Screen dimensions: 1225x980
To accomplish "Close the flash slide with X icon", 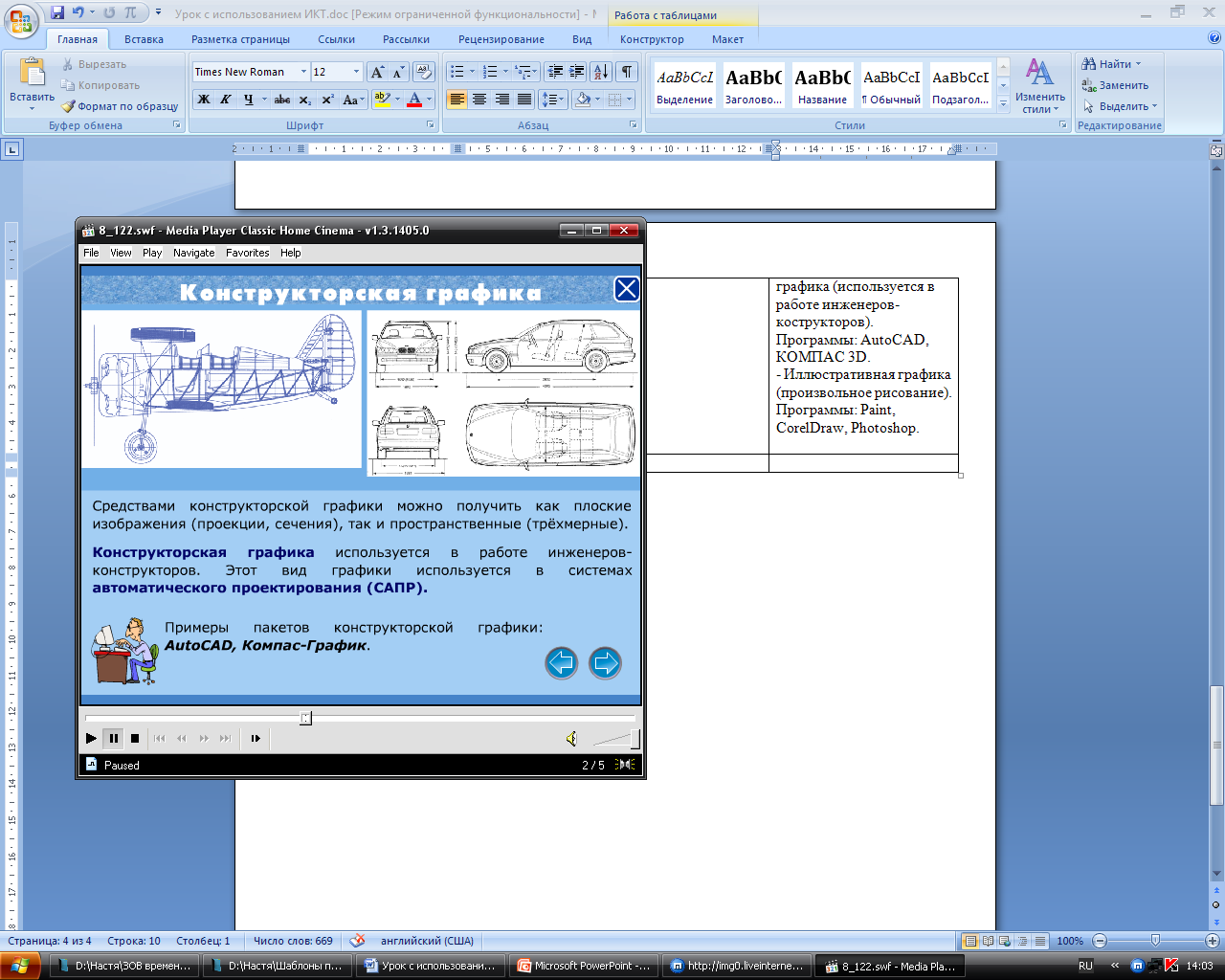I will point(627,289).
